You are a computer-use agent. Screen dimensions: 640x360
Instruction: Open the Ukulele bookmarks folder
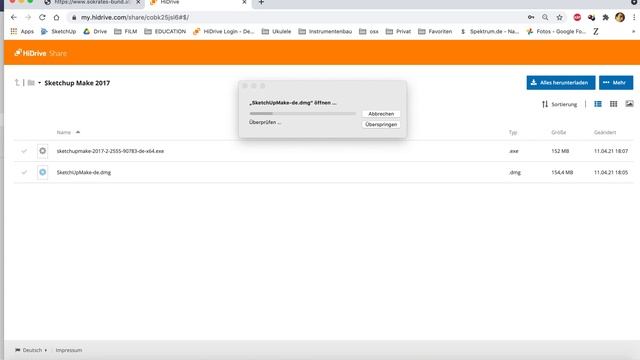(276, 31)
